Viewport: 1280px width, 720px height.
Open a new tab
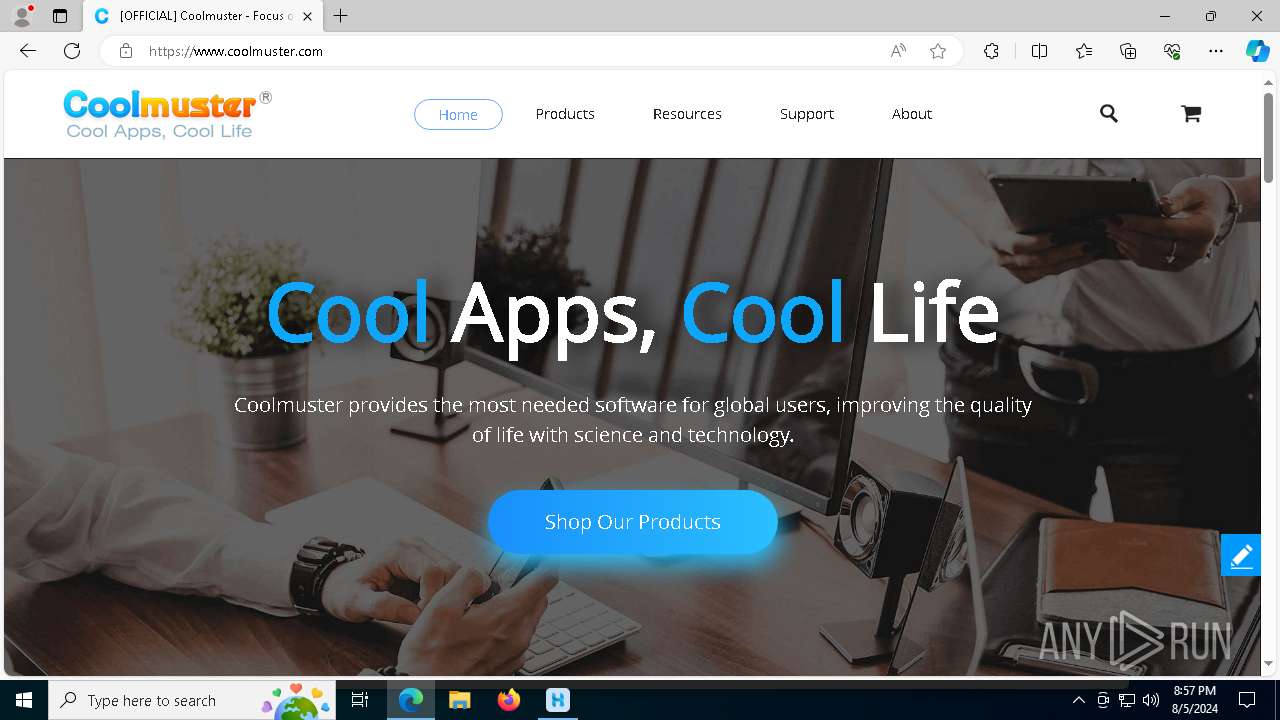click(341, 16)
